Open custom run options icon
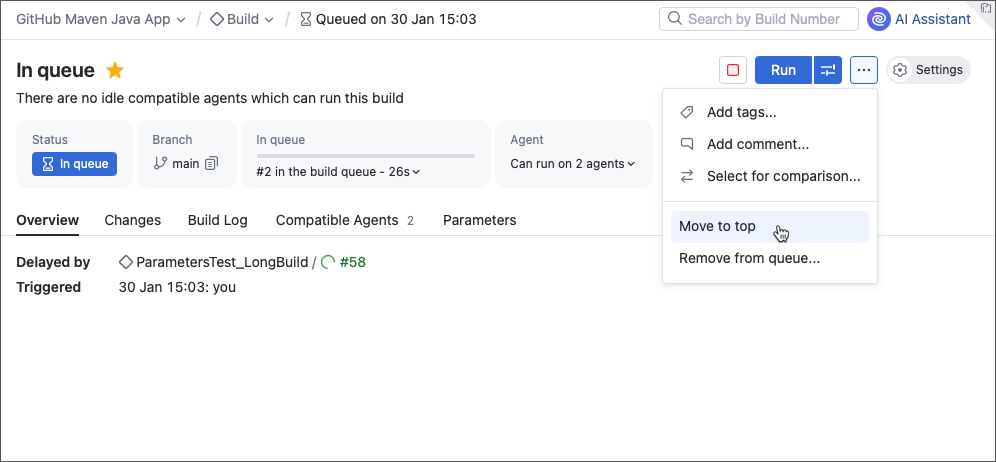The image size is (996, 462). click(828, 70)
